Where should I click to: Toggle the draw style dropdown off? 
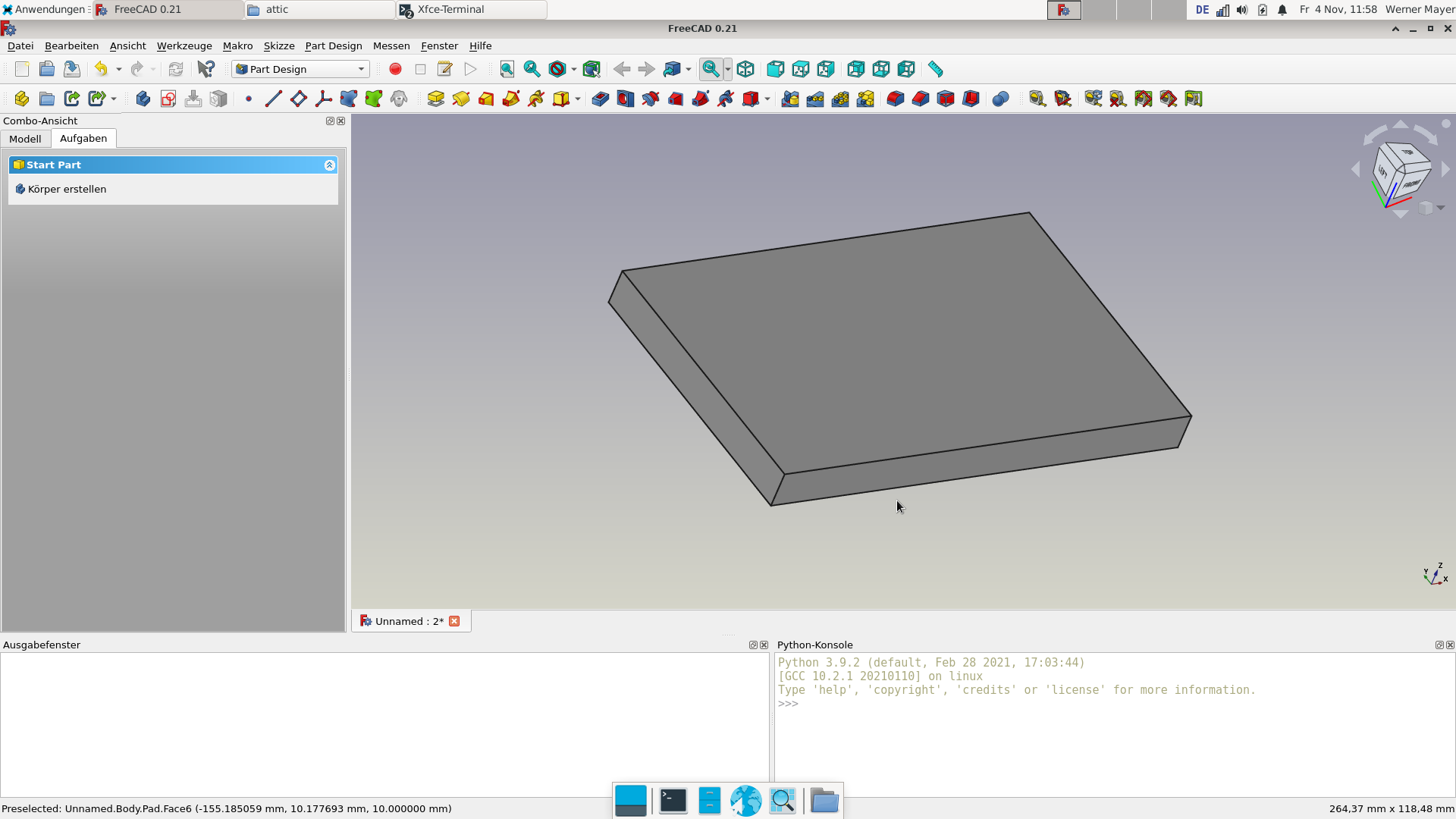pyautogui.click(x=573, y=69)
